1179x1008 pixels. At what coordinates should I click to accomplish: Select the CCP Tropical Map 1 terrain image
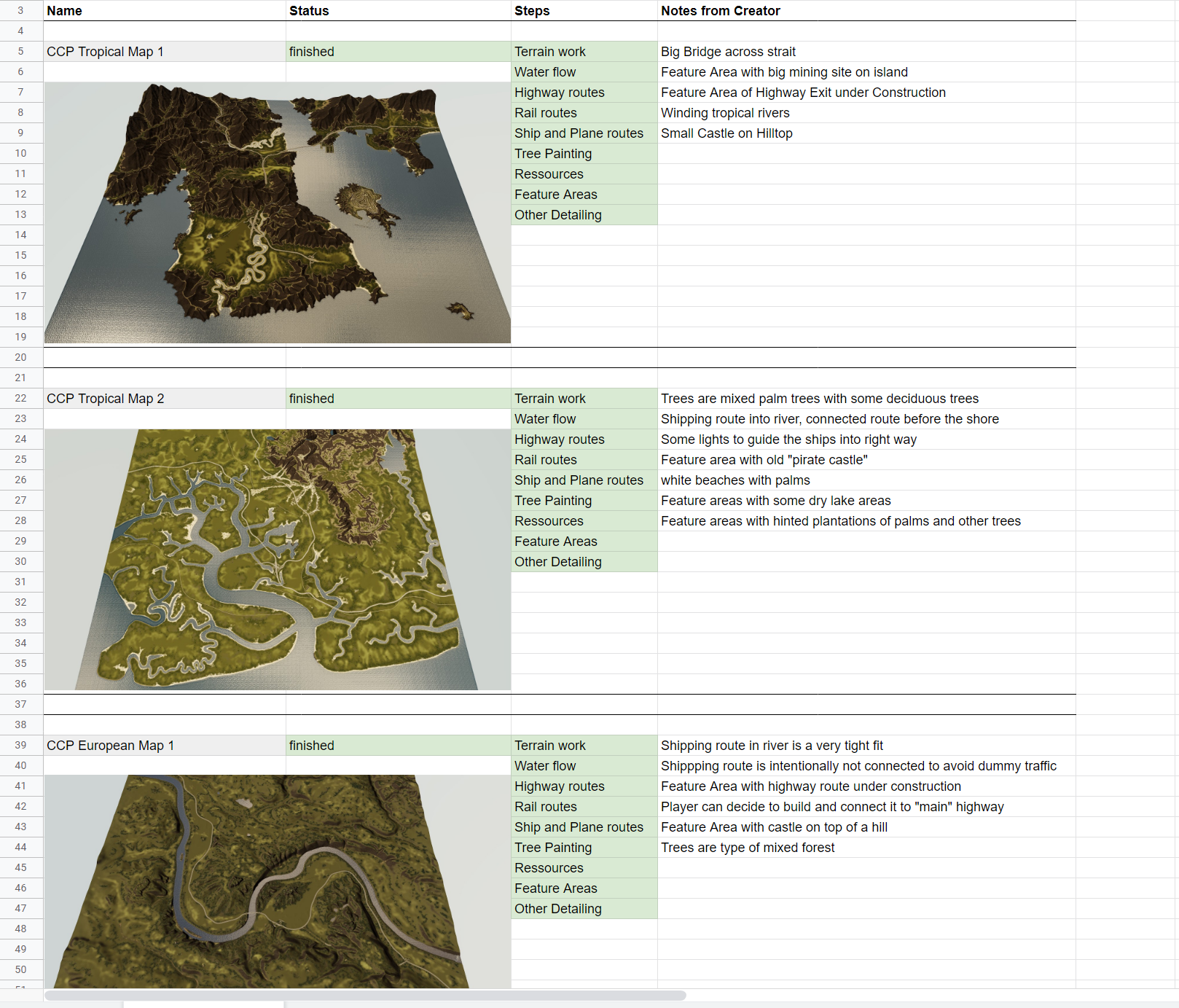coord(277,211)
